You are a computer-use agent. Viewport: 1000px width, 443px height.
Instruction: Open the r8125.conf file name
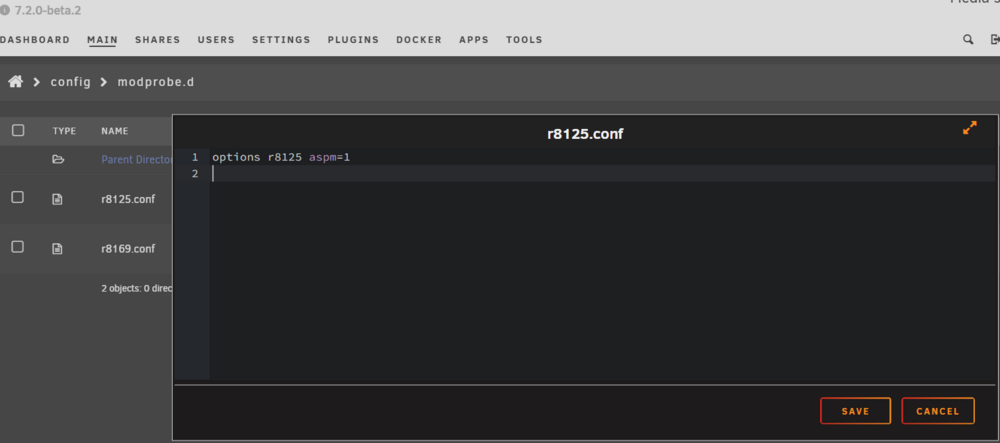[128, 199]
